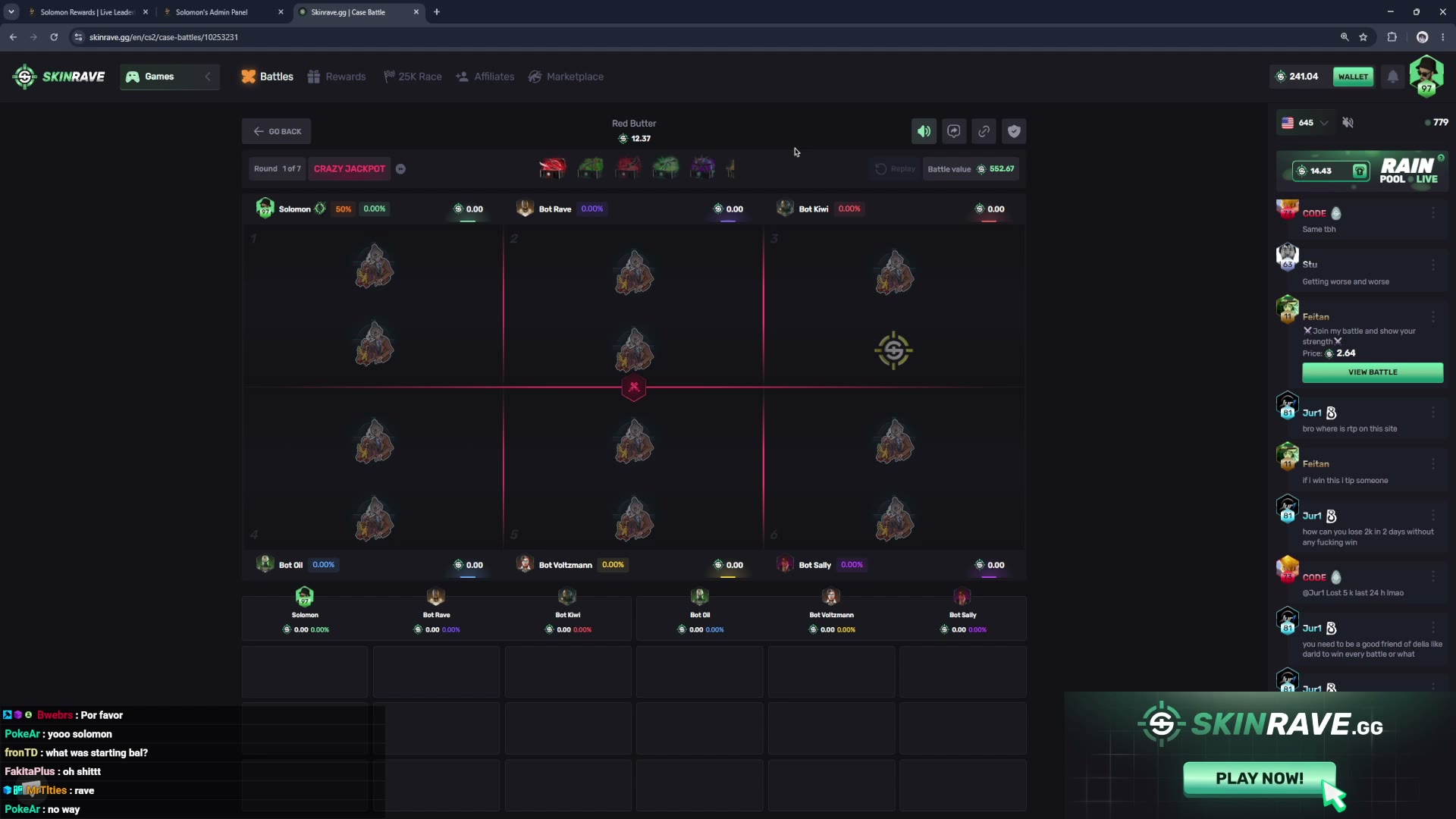Click the 'Red Butter' case title
This screenshot has height=819, width=1456.
click(634, 124)
